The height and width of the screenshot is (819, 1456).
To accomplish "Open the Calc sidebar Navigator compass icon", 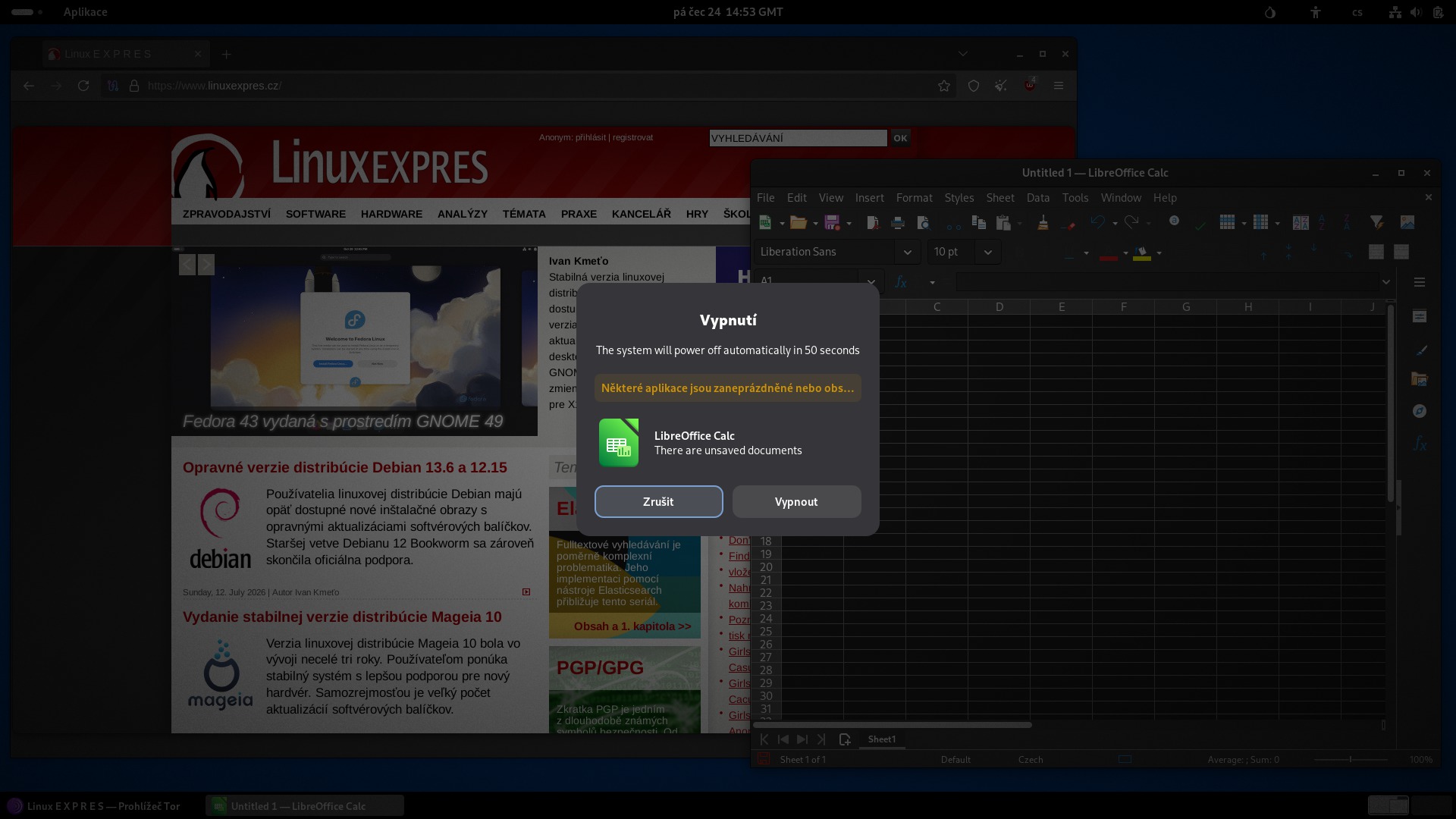I will (1420, 411).
